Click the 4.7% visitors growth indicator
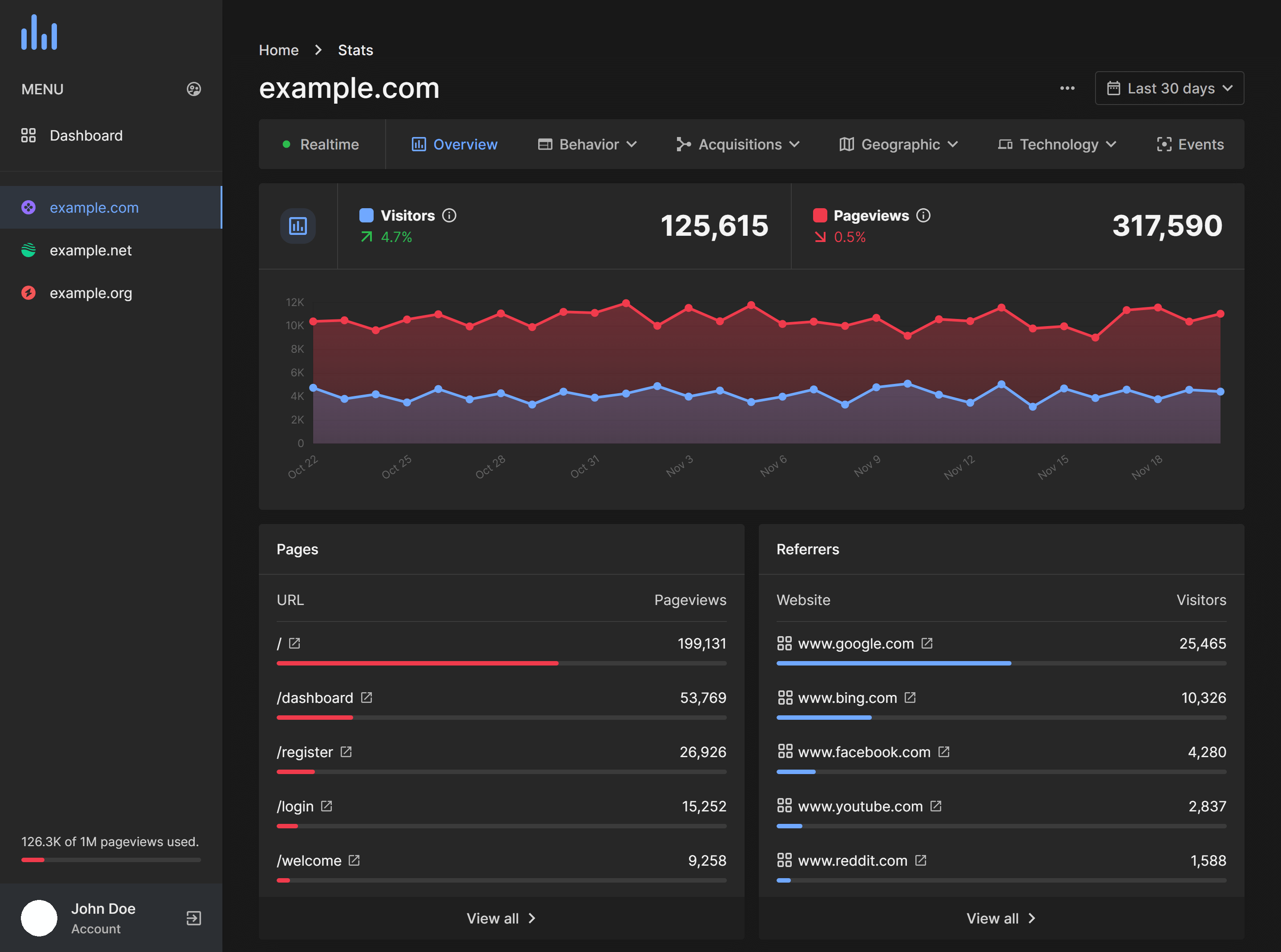Viewport: 1281px width, 952px height. click(386, 237)
